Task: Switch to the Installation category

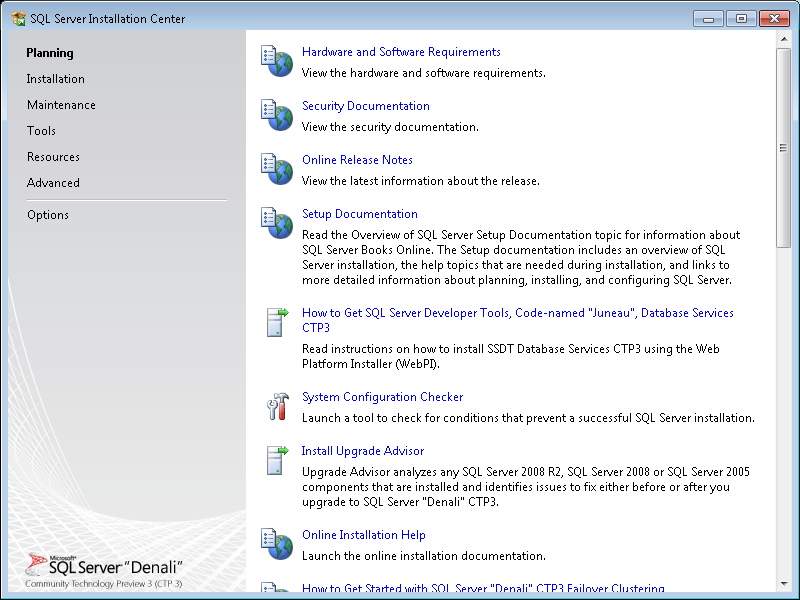Action: coord(56,79)
